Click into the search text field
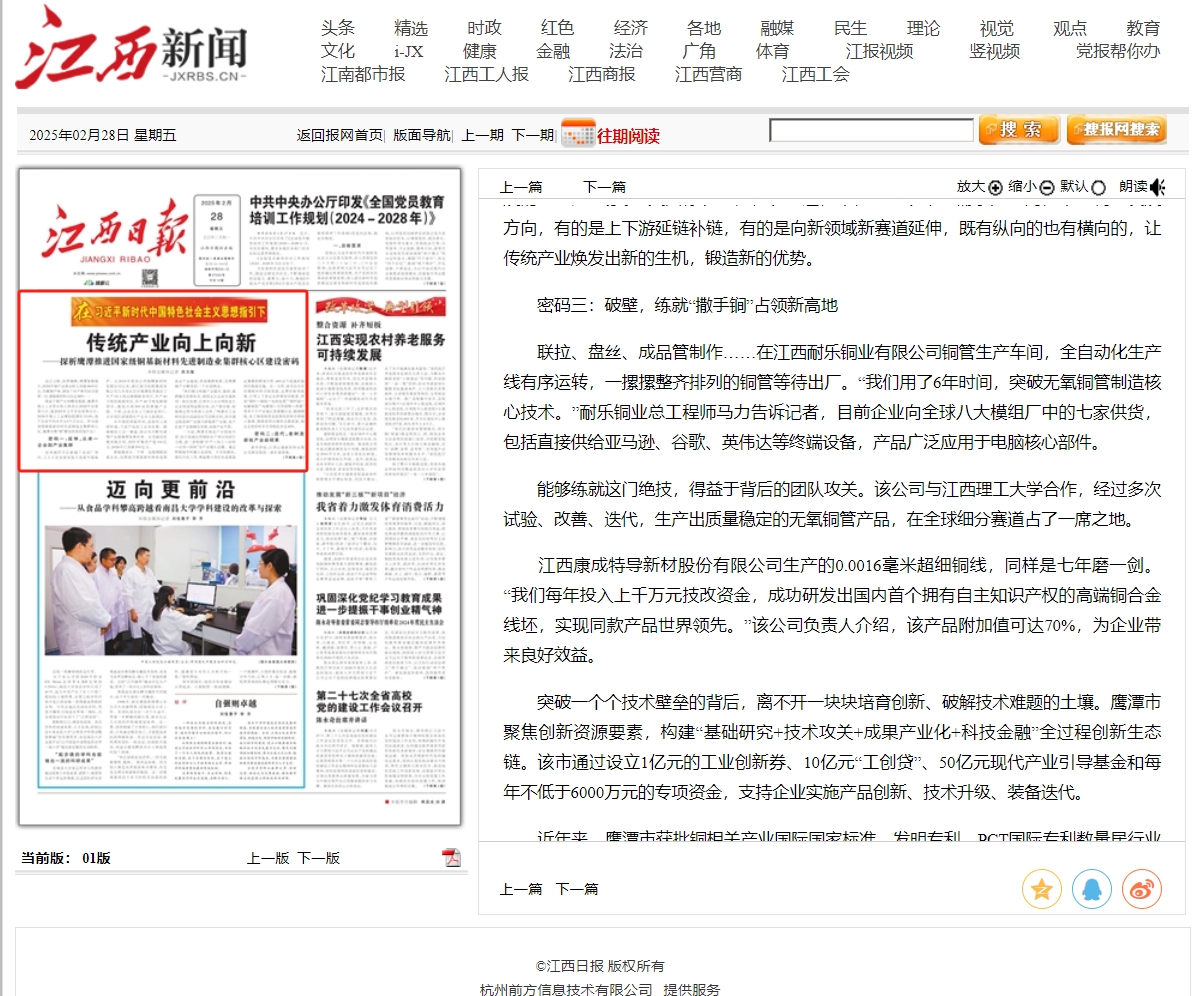 click(x=870, y=130)
